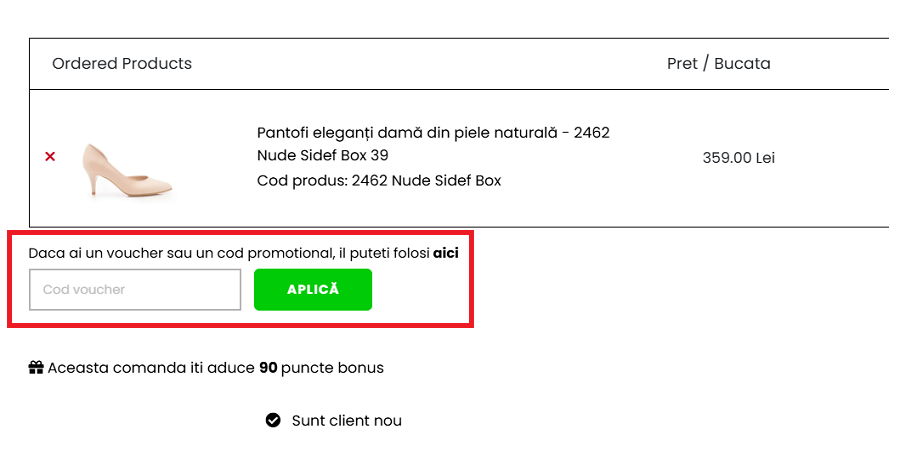Focus the "Cod voucher" input field

[x=135, y=290]
